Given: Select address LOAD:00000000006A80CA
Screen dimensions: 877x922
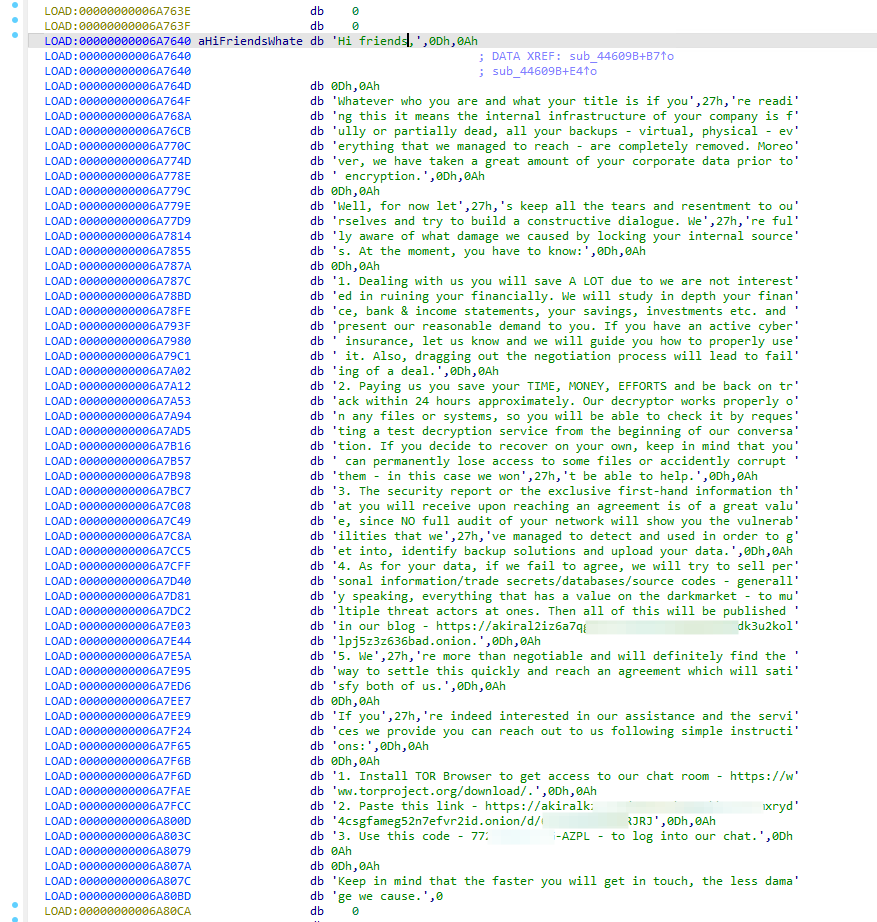Looking at the screenshot, I should point(118,911).
